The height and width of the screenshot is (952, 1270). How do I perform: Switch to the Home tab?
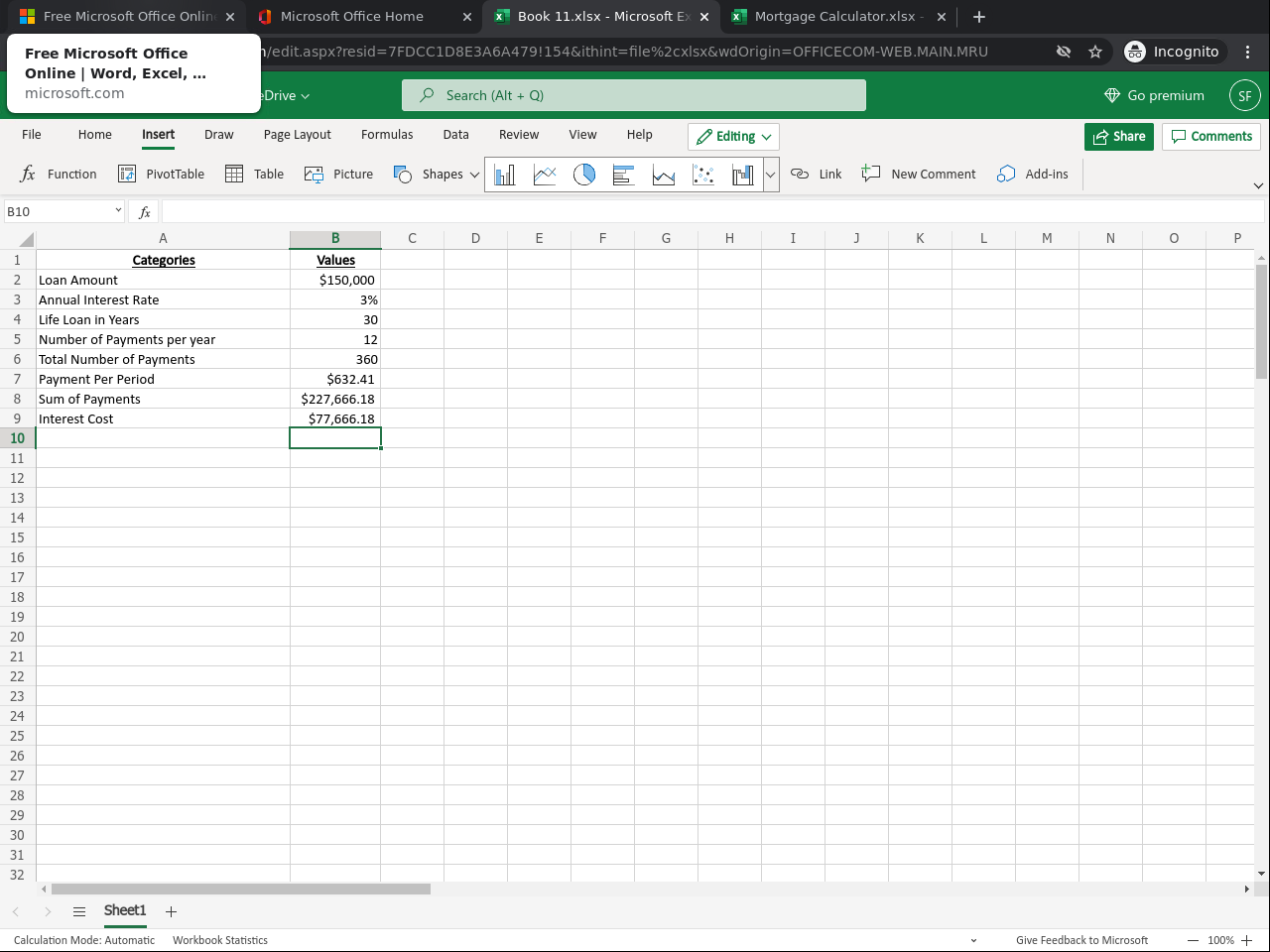click(x=95, y=135)
